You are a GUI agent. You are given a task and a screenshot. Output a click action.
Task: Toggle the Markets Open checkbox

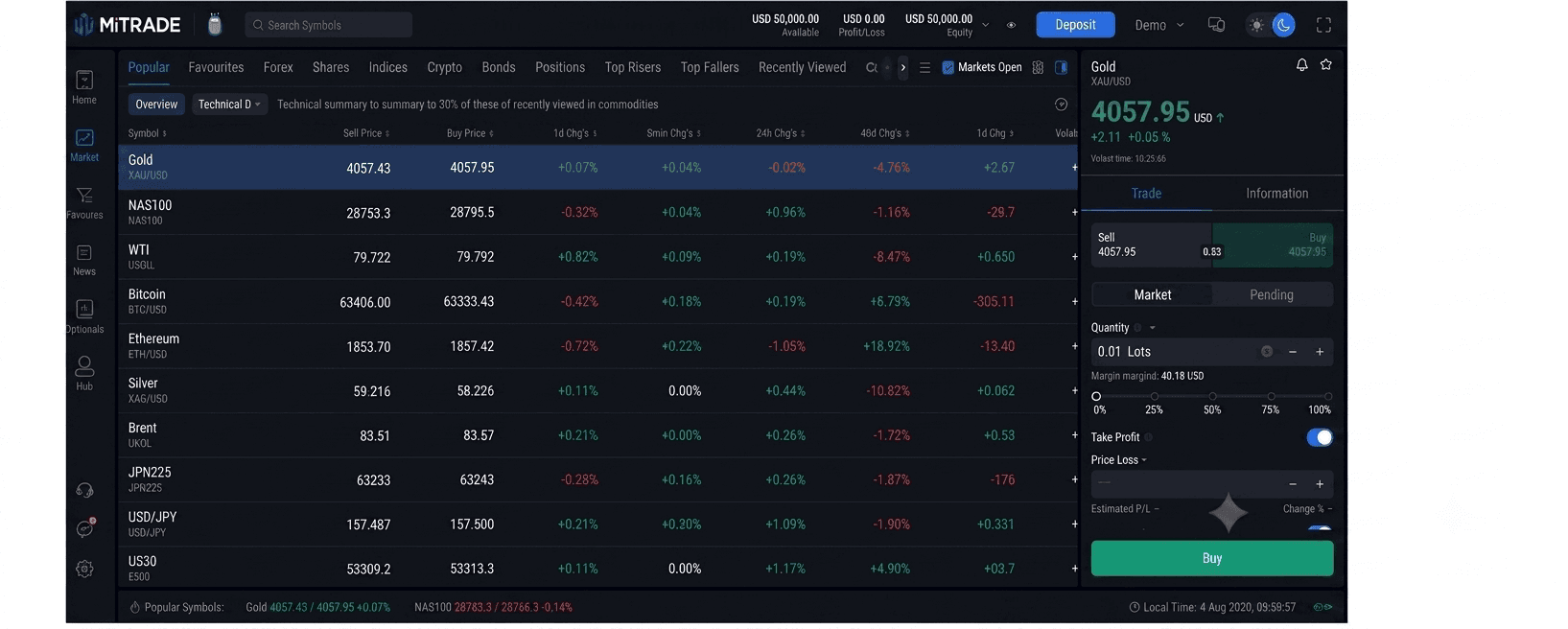click(x=948, y=67)
